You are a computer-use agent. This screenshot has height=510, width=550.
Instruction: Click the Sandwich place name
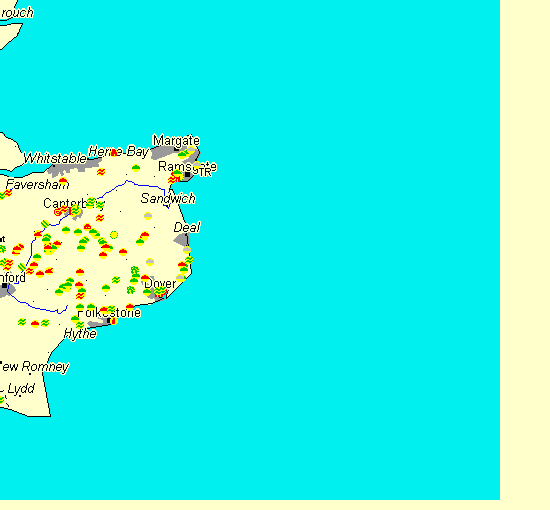[168, 199]
